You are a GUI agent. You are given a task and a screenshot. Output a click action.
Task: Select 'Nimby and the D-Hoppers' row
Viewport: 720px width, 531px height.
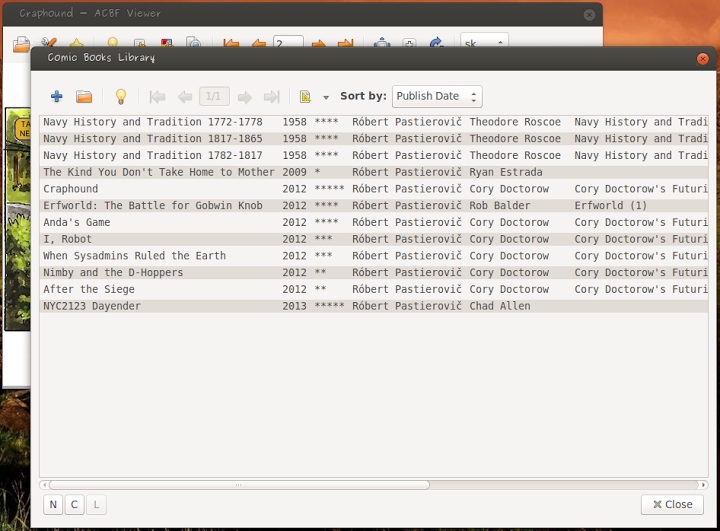pyautogui.click(x=374, y=273)
